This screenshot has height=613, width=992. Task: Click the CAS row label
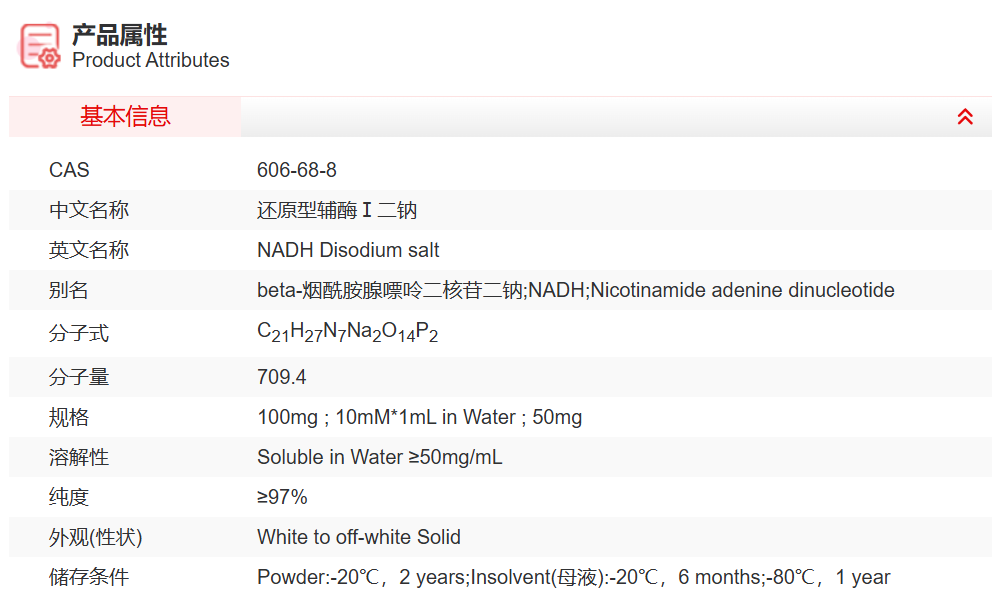tap(69, 170)
